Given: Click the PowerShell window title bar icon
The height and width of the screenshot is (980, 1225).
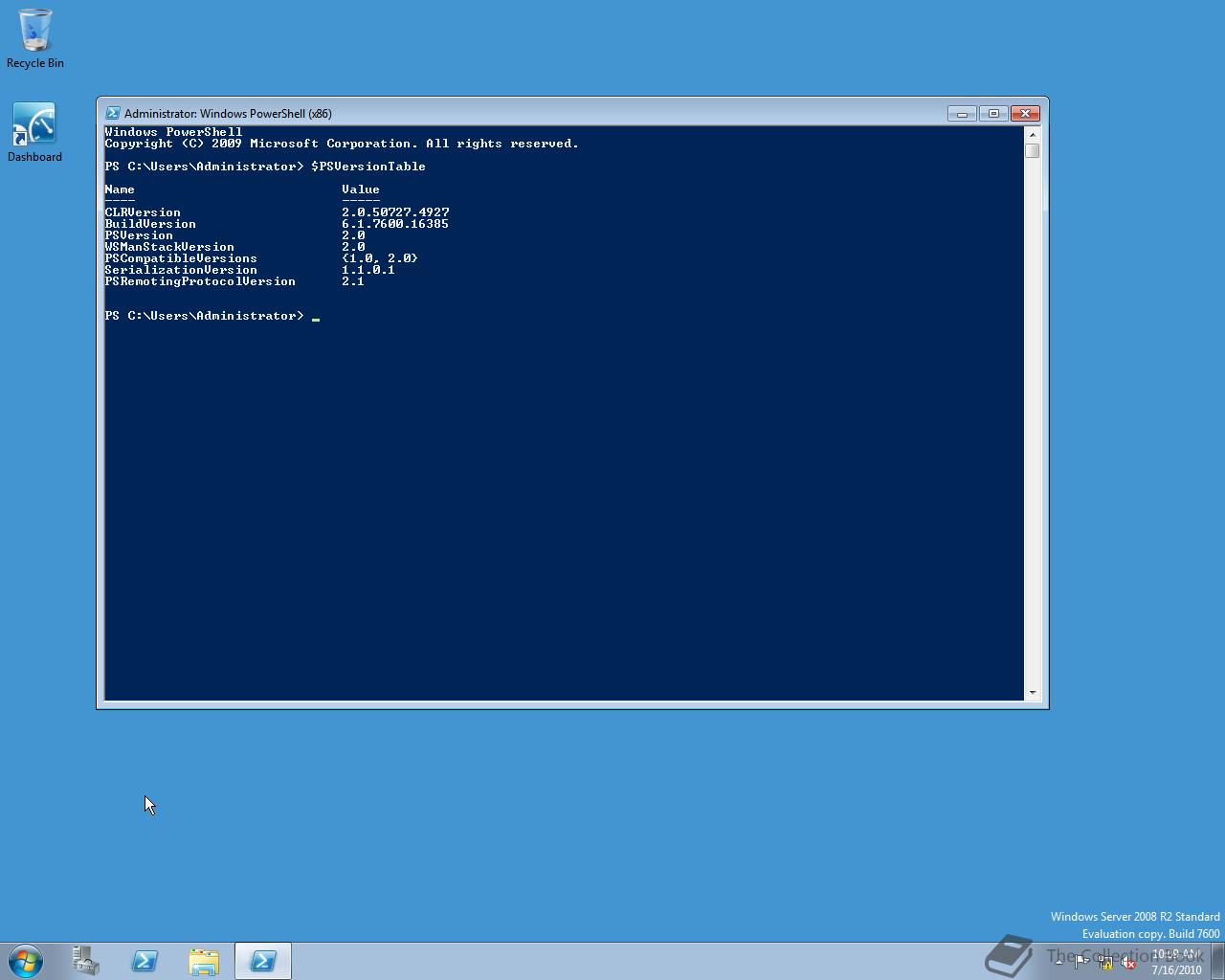Looking at the screenshot, I should click(113, 113).
